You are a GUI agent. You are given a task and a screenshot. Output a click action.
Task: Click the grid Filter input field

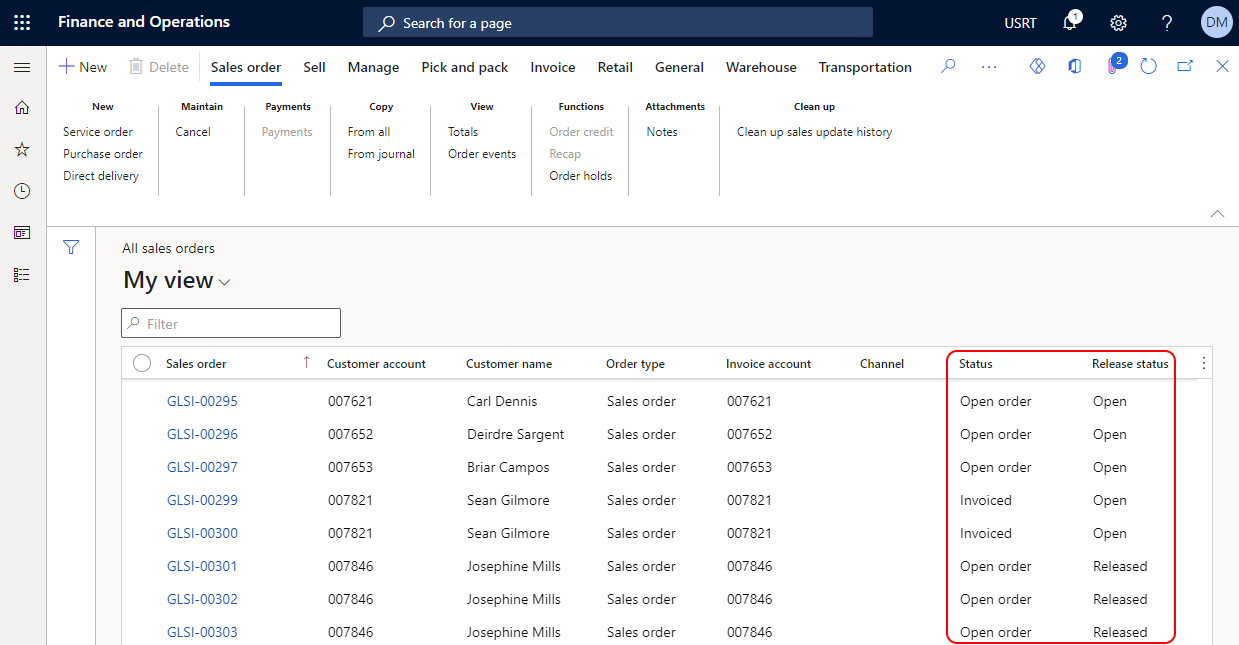[x=231, y=323]
